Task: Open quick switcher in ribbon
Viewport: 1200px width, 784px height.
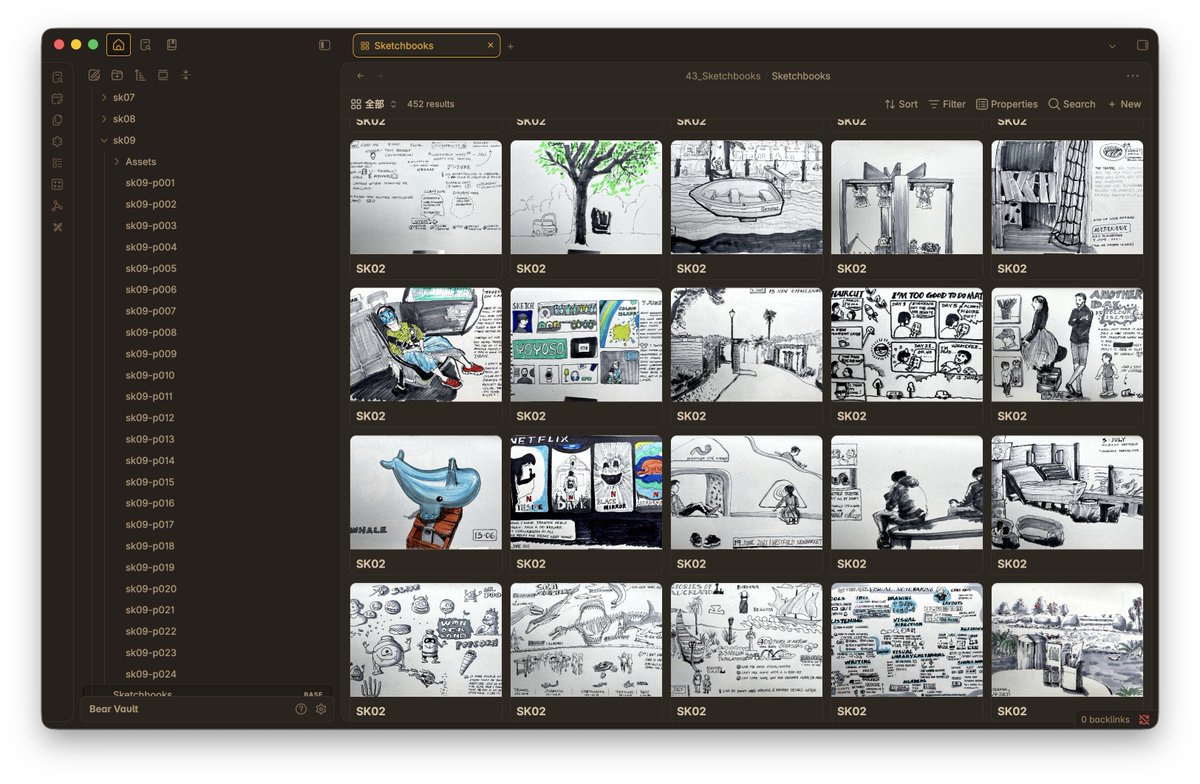Action: pyautogui.click(x=57, y=77)
